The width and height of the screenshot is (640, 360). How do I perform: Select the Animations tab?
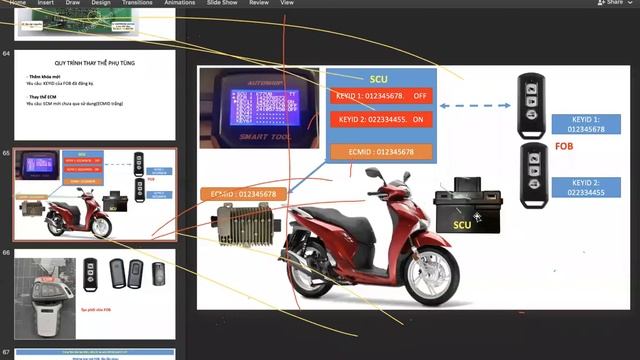coord(180,2)
